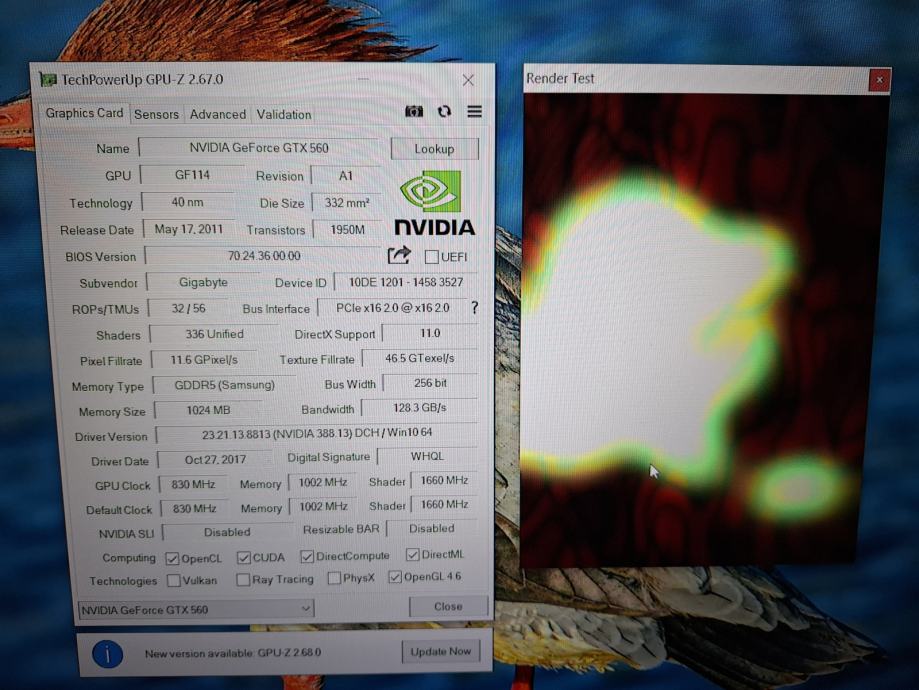Click the Transistors value 1950M
919x690 pixels.
tap(348, 229)
